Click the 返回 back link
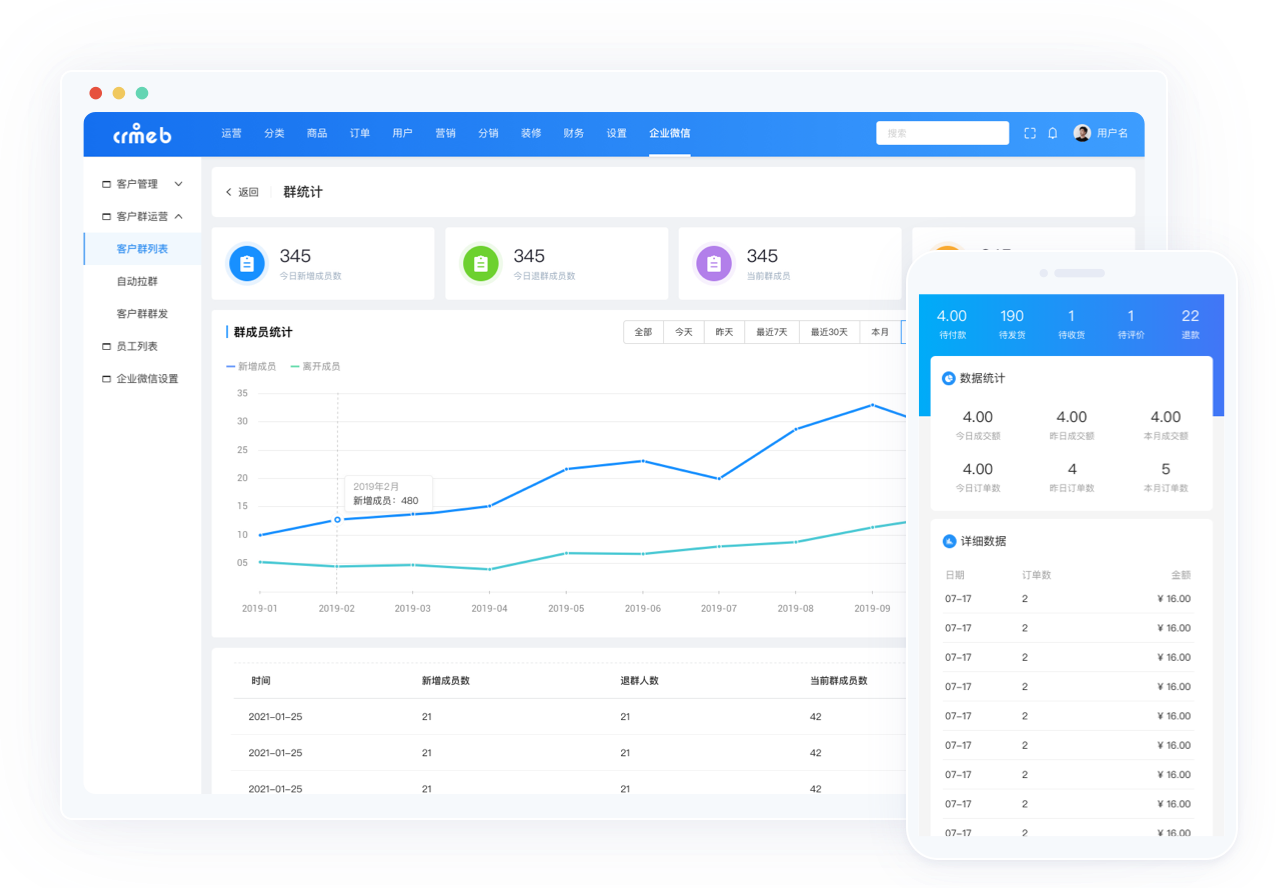Screen dimensions: 1282x888 click(242, 192)
